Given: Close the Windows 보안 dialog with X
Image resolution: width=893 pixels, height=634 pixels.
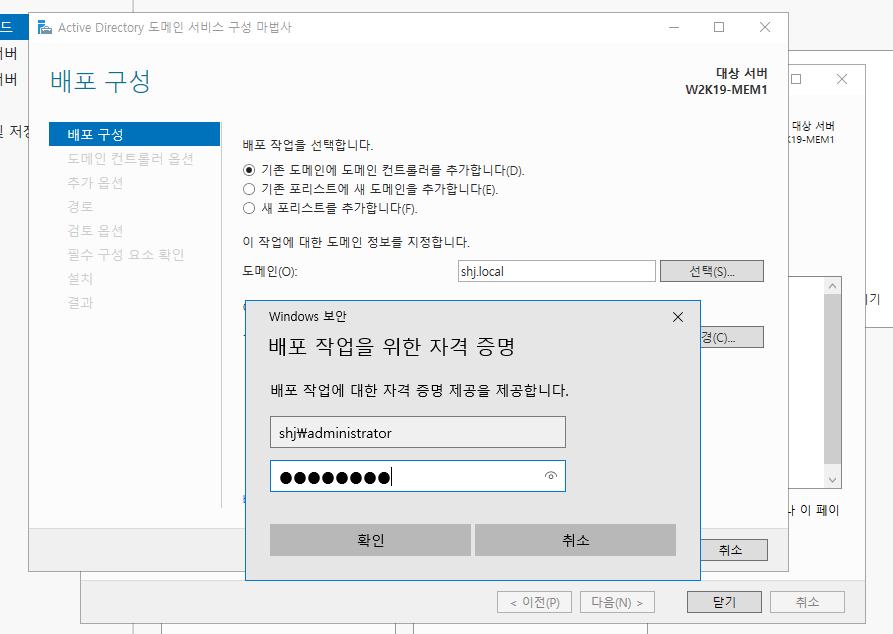Looking at the screenshot, I should 678,317.
